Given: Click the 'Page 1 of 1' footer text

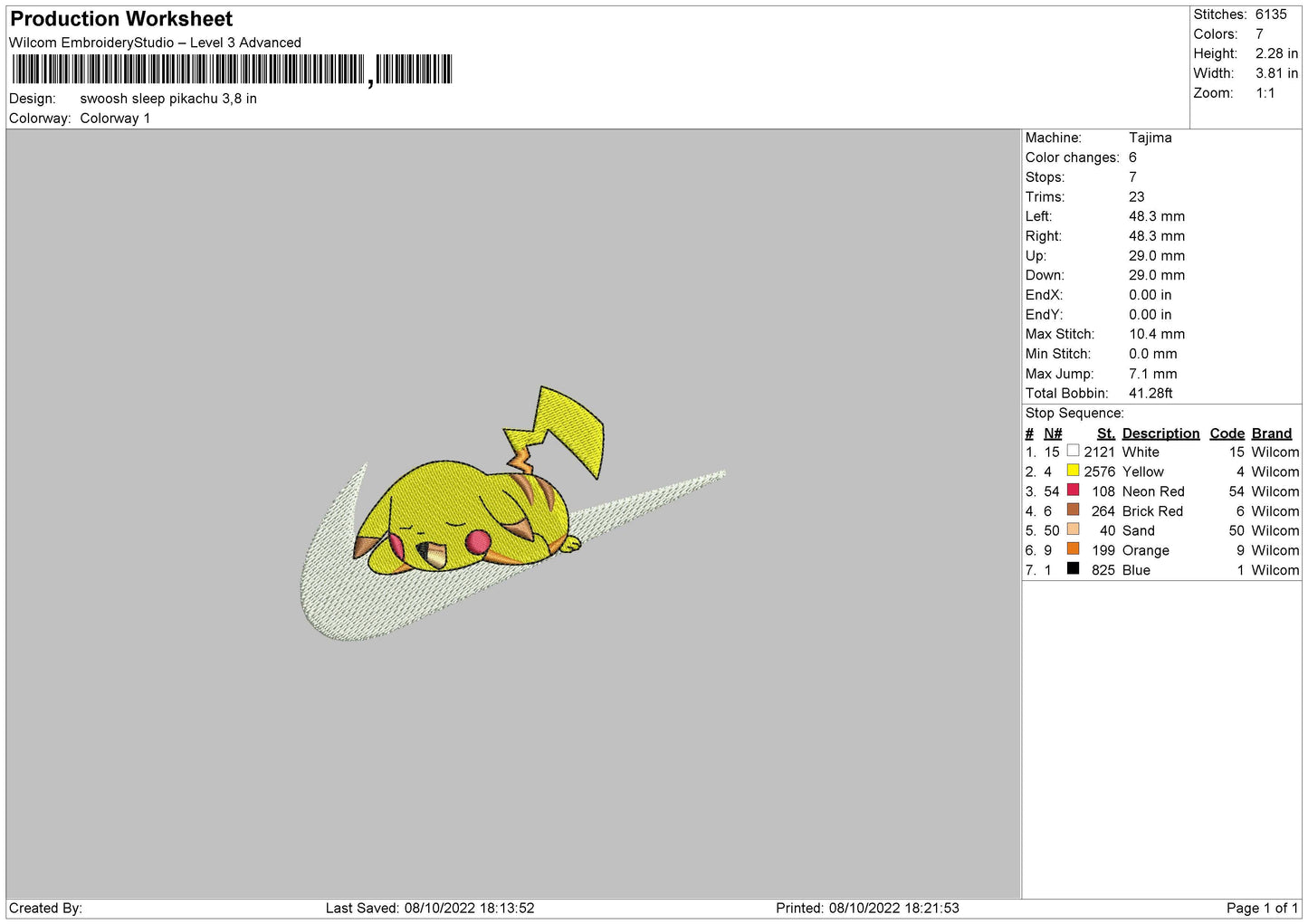Looking at the screenshot, I should [x=1262, y=909].
